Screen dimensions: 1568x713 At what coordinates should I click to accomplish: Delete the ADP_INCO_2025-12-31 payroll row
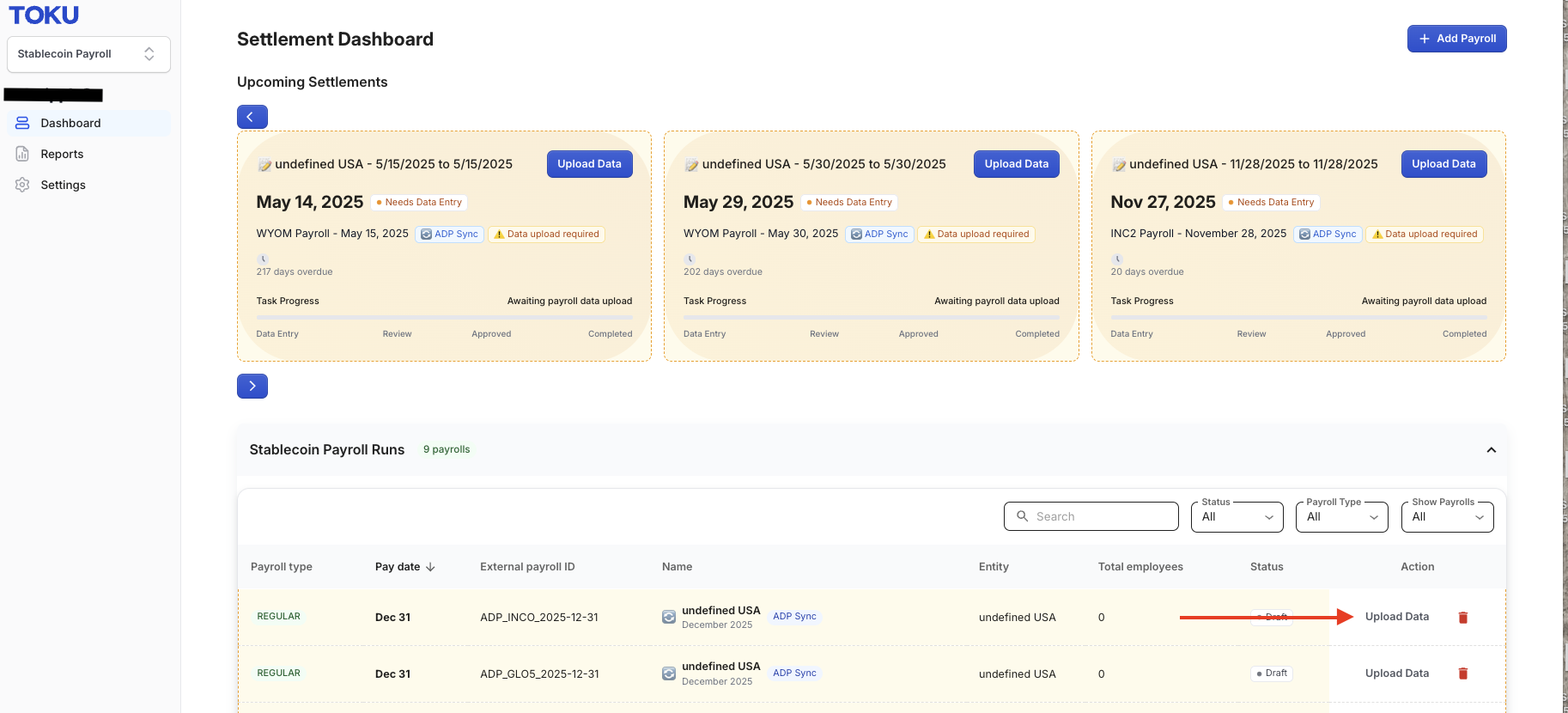[x=1463, y=617]
